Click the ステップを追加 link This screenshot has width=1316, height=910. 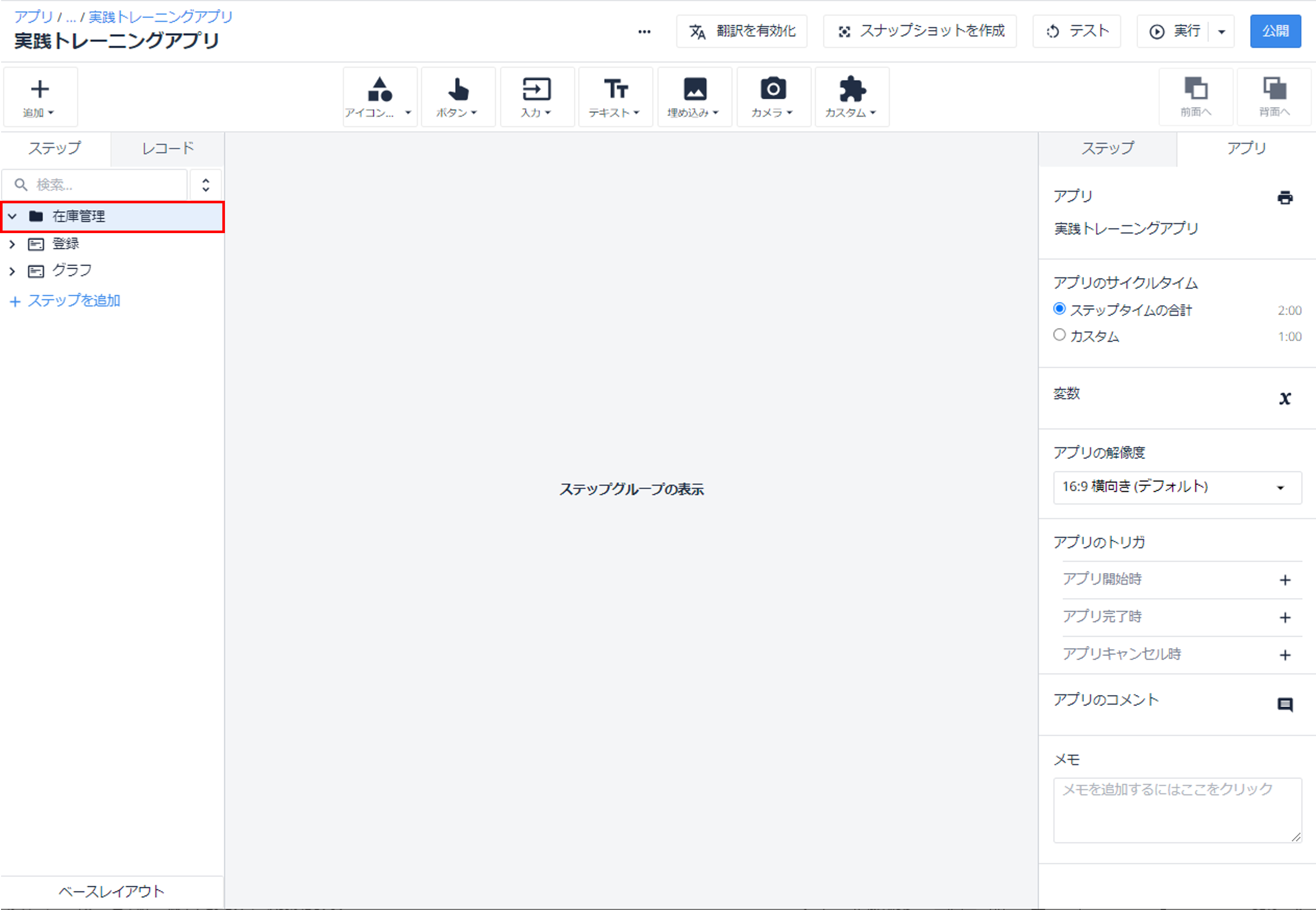coord(65,300)
